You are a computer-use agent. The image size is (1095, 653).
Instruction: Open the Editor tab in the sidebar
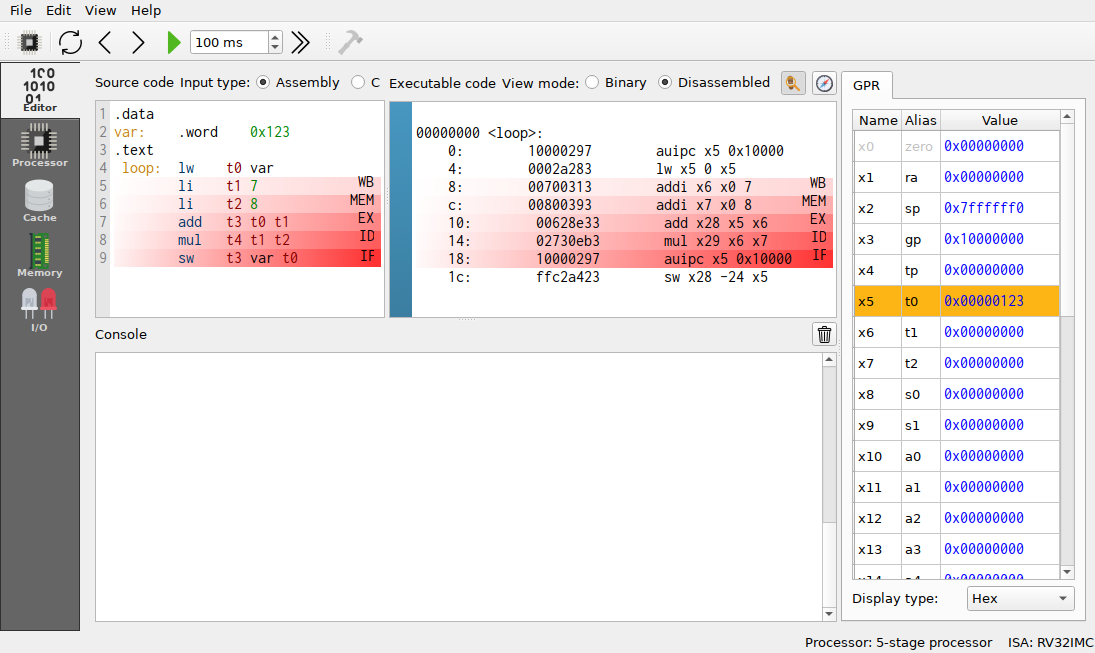coord(40,90)
